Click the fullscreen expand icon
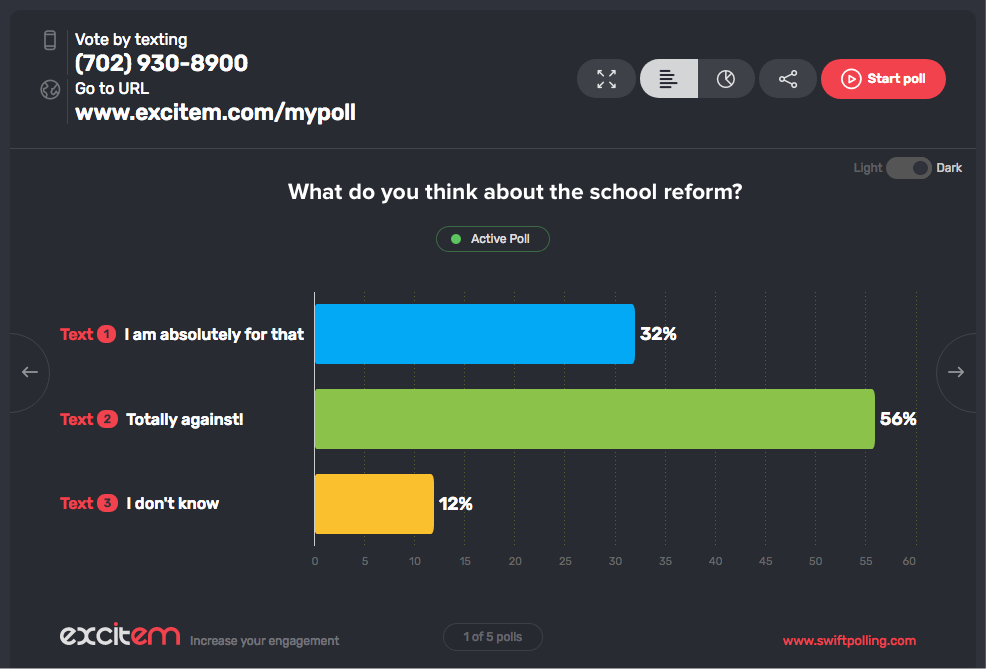This screenshot has width=986, height=669. coord(606,79)
